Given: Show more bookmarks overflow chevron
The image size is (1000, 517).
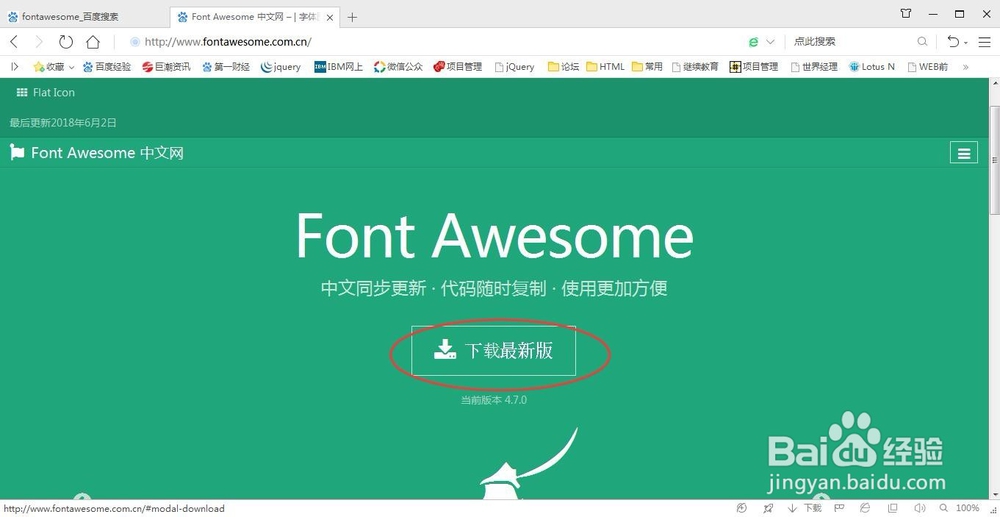Looking at the screenshot, I should tap(965, 66).
